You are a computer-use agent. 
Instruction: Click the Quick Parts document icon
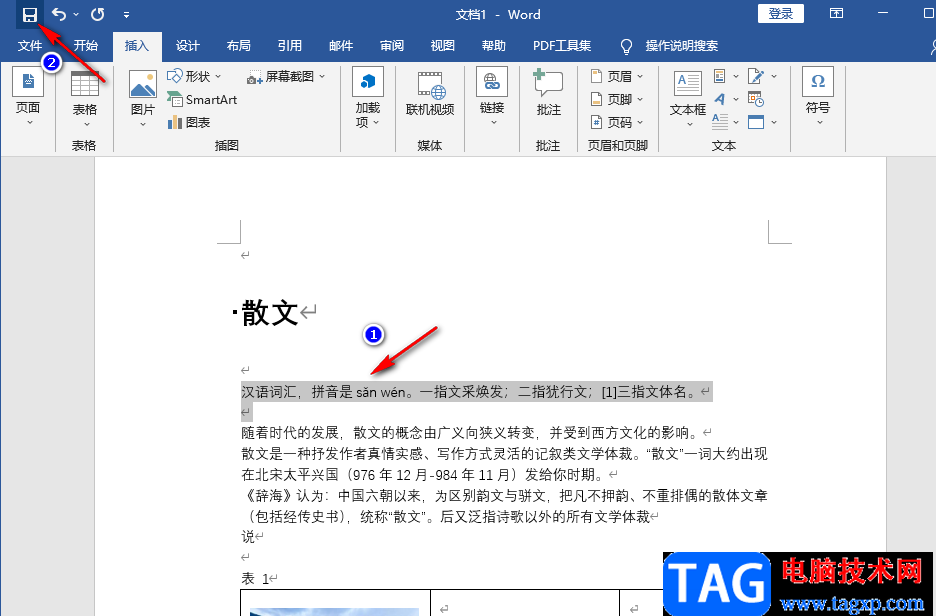point(719,76)
